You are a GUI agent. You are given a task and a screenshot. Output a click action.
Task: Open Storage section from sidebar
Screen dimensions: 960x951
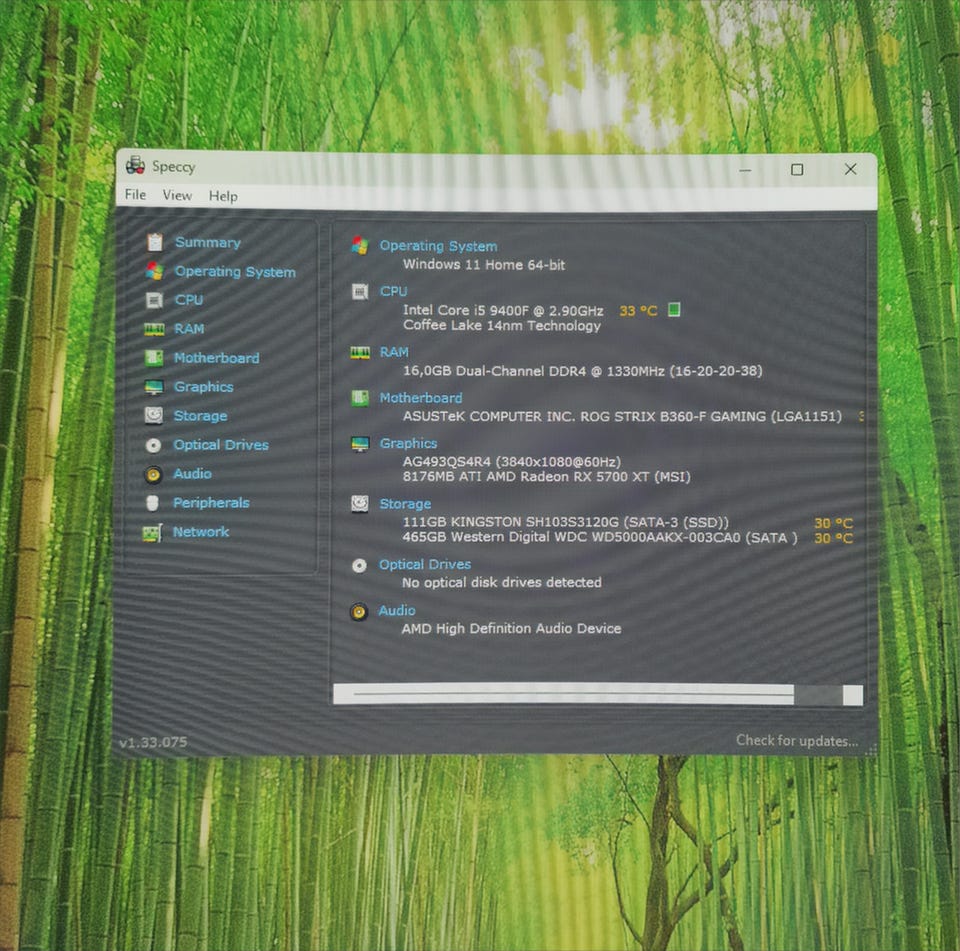200,416
